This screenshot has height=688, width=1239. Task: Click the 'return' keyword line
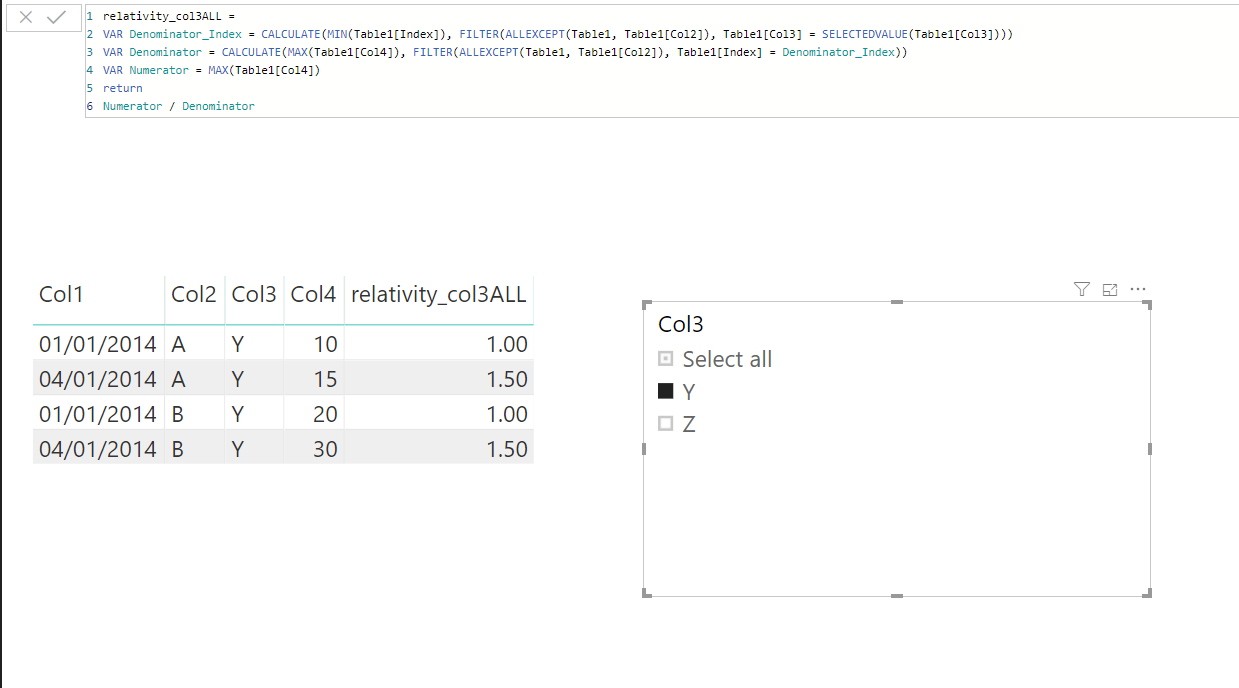[122, 88]
